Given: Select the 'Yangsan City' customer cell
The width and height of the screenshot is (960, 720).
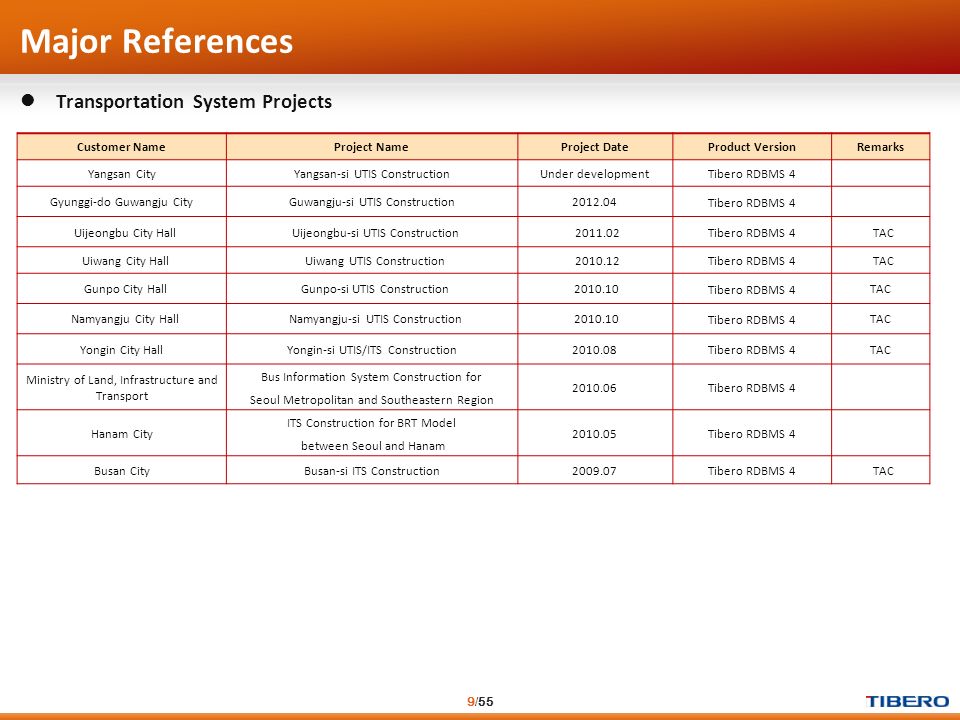Looking at the screenshot, I should 122,174.
